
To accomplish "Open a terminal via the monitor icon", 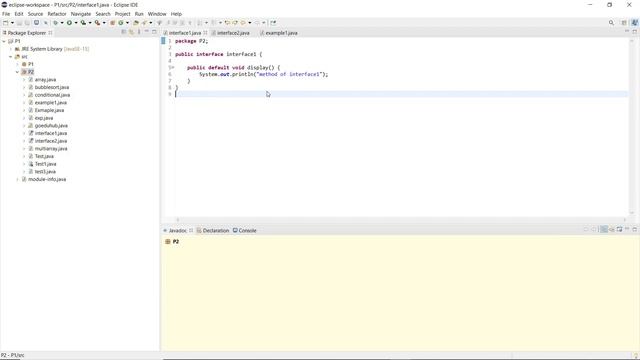I will 36,22.
